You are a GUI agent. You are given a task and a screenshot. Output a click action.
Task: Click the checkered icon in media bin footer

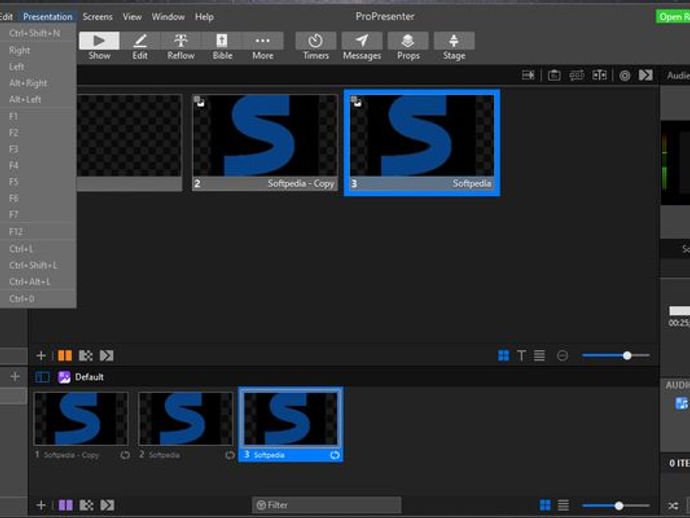[x=86, y=505]
